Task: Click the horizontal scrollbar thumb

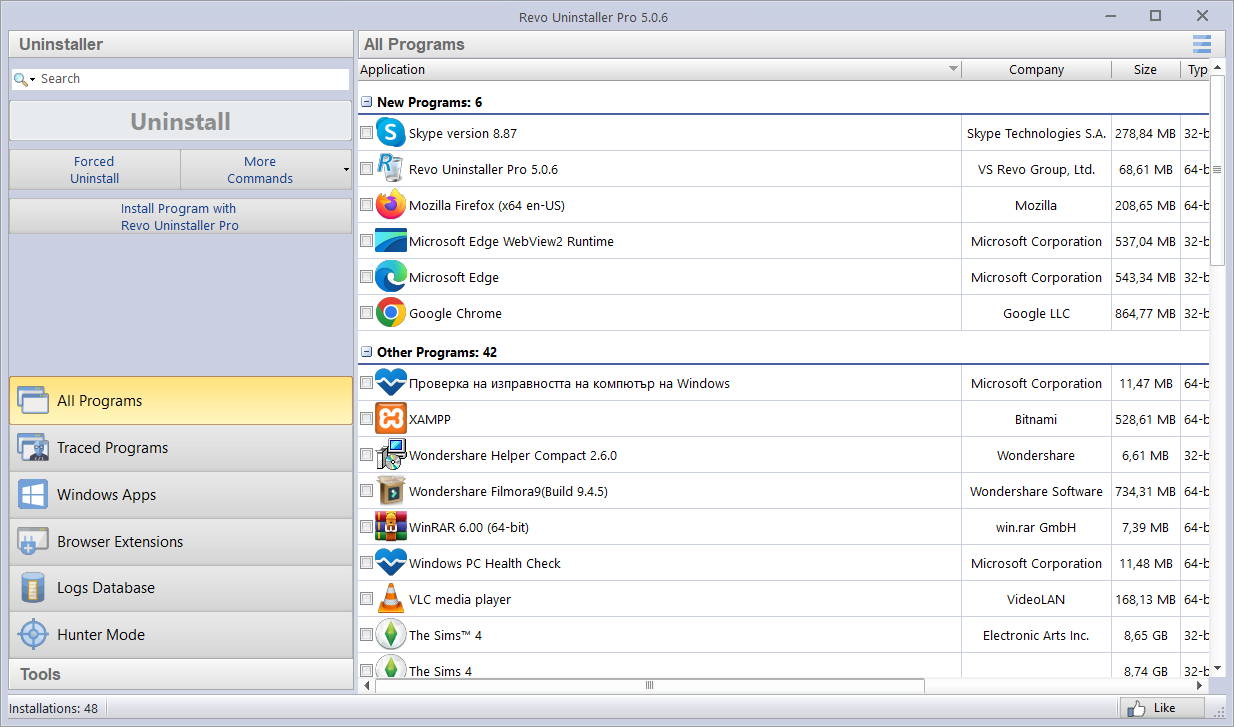Action: (649, 685)
